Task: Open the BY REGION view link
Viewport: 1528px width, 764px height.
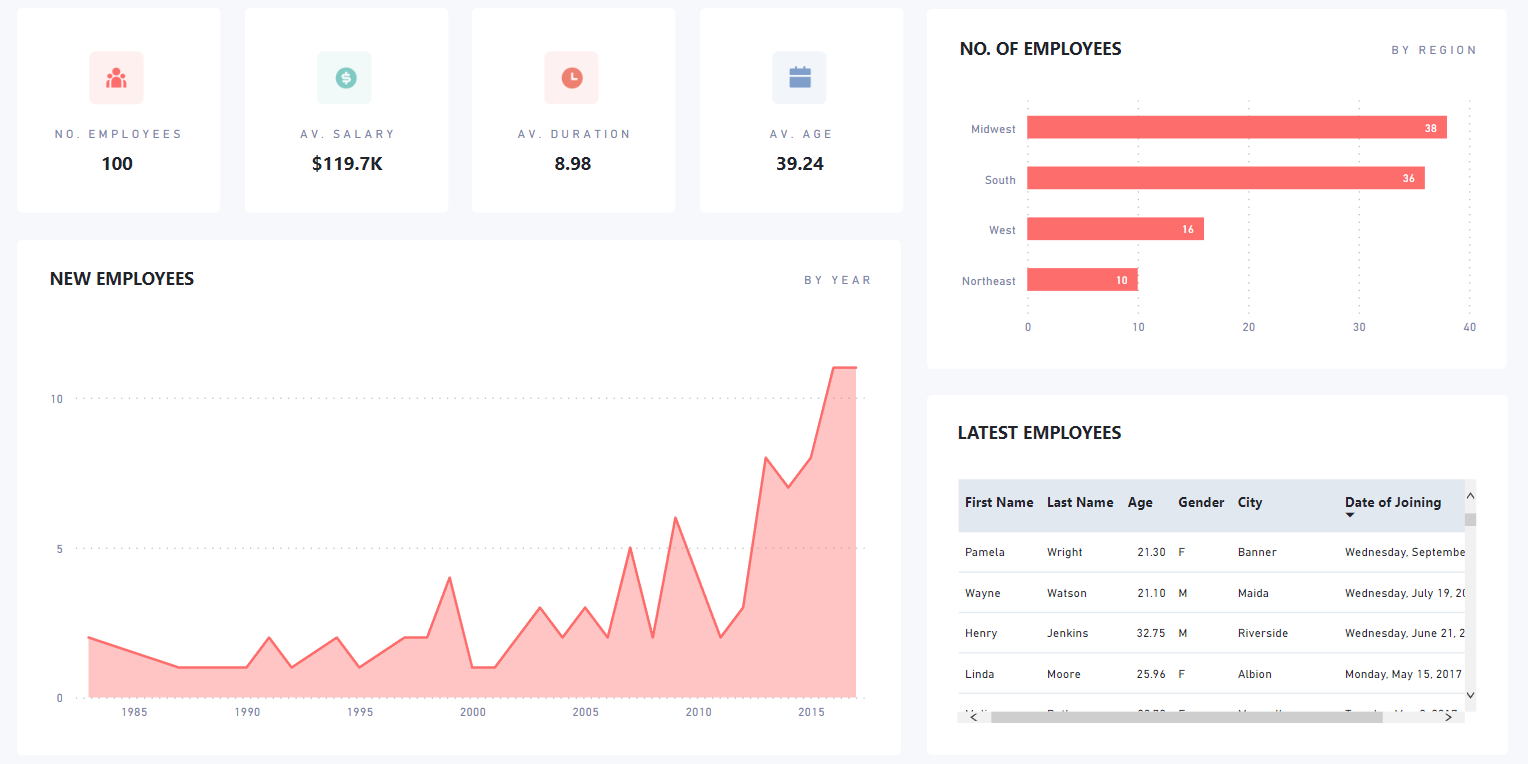Action: point(1434,49)
